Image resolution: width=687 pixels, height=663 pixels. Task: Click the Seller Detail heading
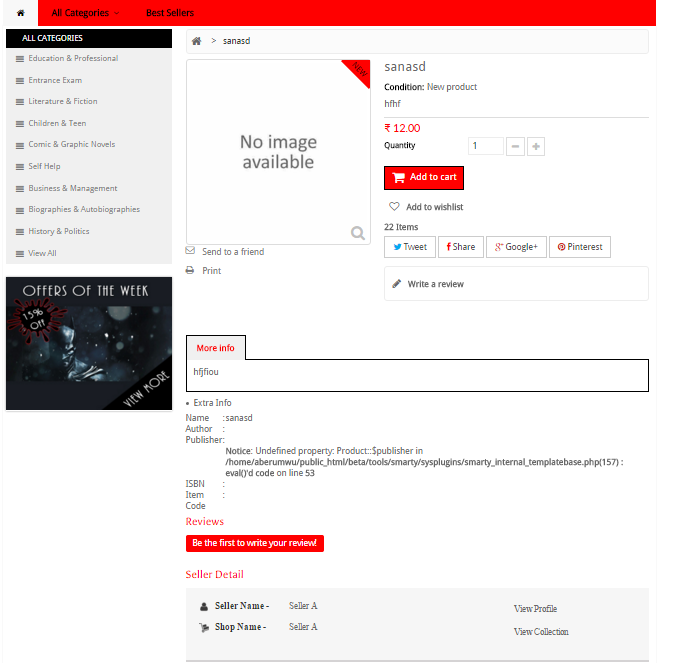214,574
